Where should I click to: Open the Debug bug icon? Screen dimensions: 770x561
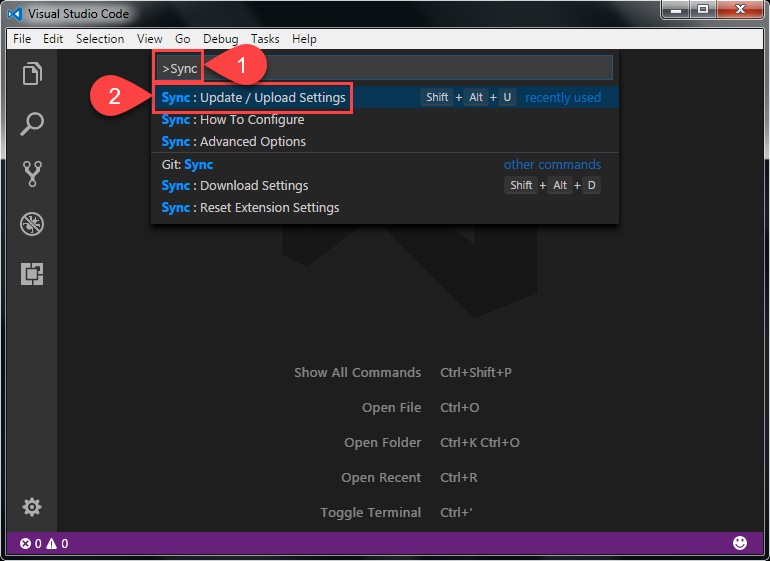coord(32,224)
